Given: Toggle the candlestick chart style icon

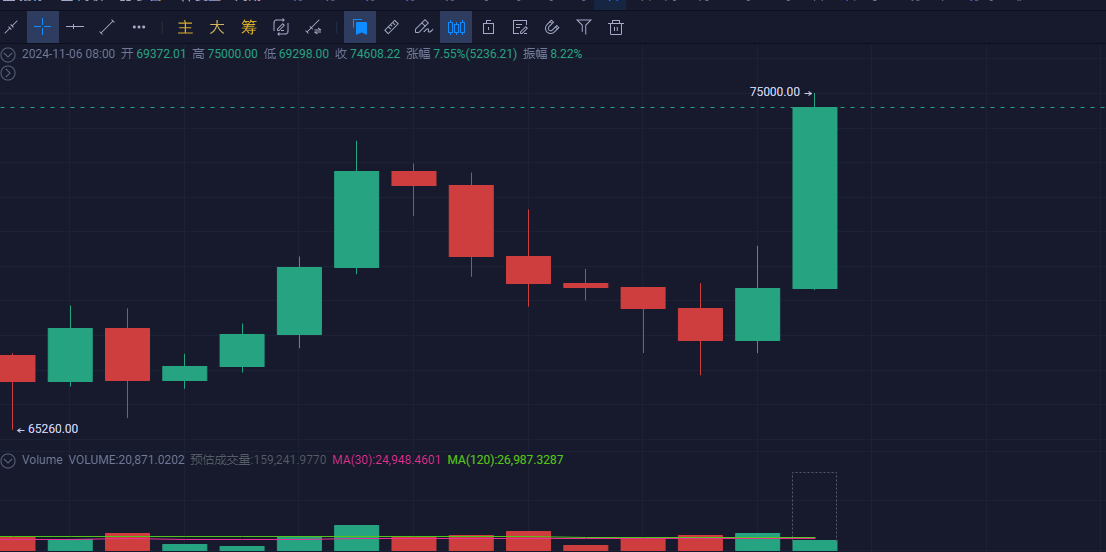Looking at the screenshot, I should click(456, 27).
